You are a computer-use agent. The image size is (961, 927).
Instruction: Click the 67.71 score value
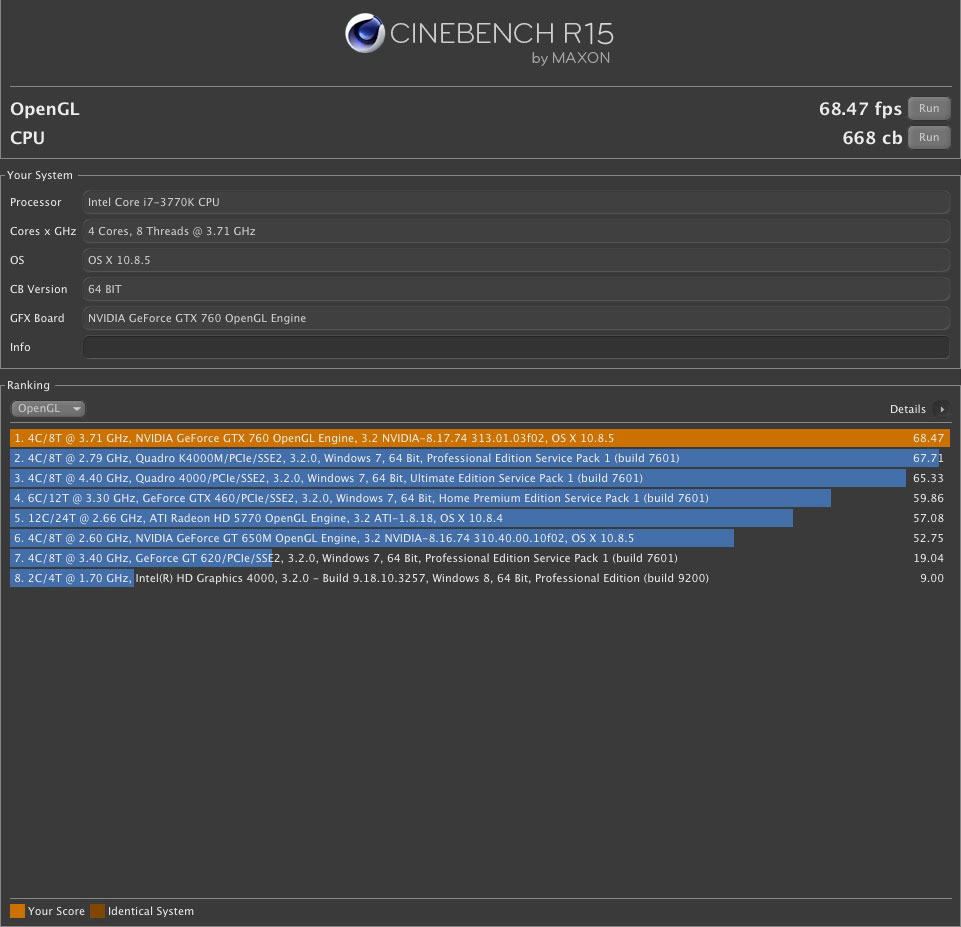pyautogui.click(x=928, y=458)
